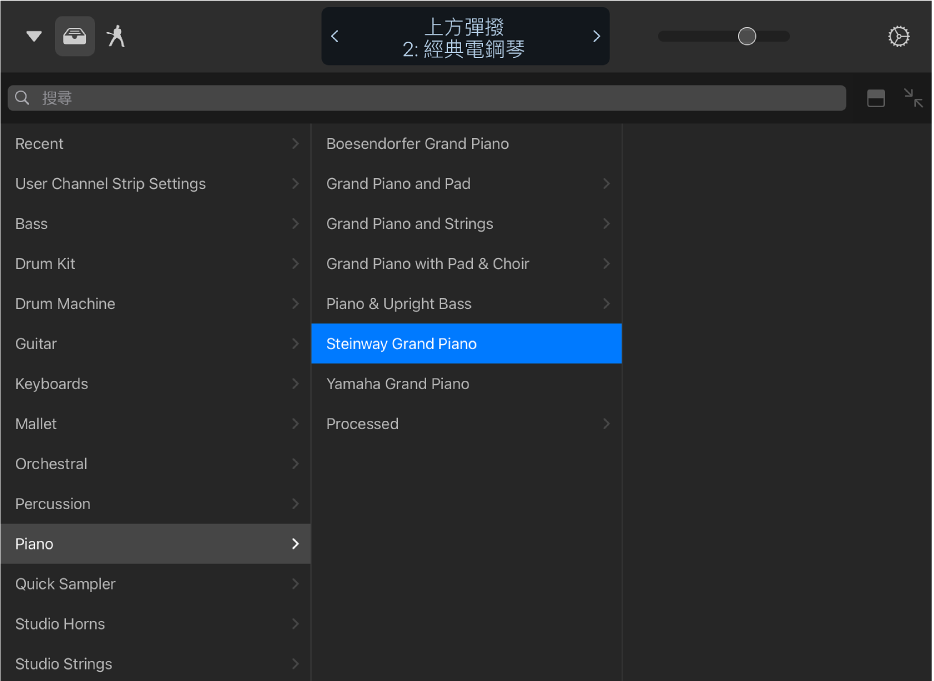
Task: Open the performer figure icon
Action: [x=116, y=36]
